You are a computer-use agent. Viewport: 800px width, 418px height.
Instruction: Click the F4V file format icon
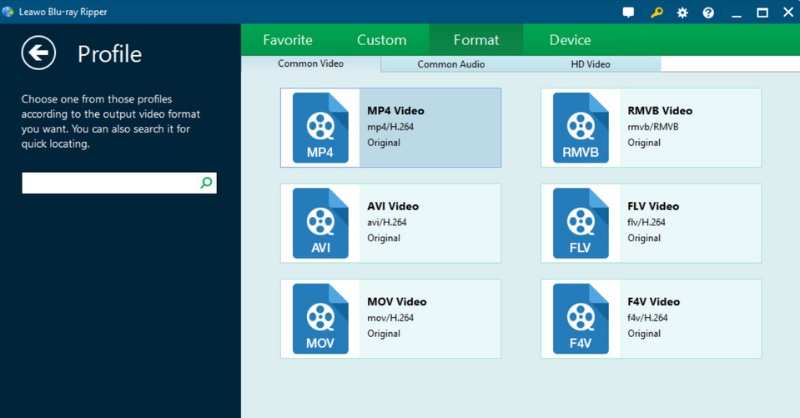[x=580, y=319]
